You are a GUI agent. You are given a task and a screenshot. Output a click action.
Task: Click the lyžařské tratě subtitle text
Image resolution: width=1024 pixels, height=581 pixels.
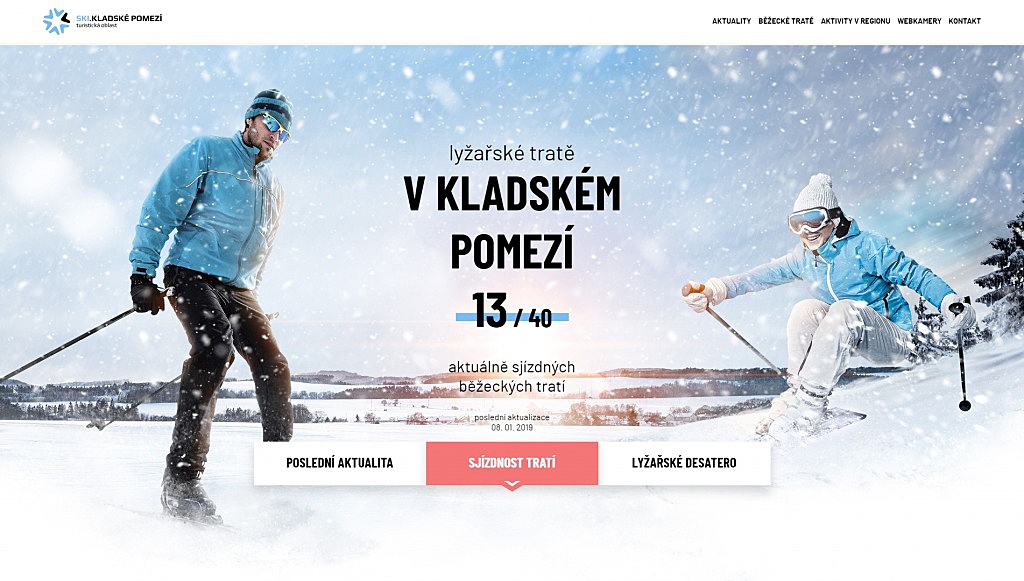(x=512, y=153)
